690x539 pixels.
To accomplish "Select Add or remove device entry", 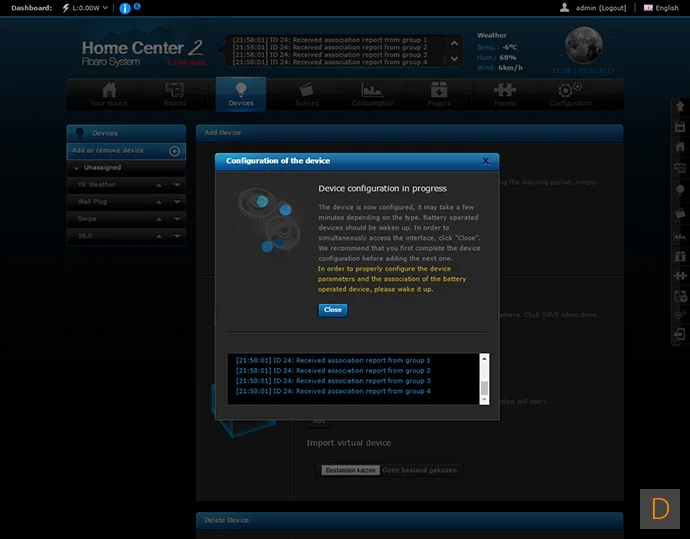I will pyautogui.click(x=126, y=150).
